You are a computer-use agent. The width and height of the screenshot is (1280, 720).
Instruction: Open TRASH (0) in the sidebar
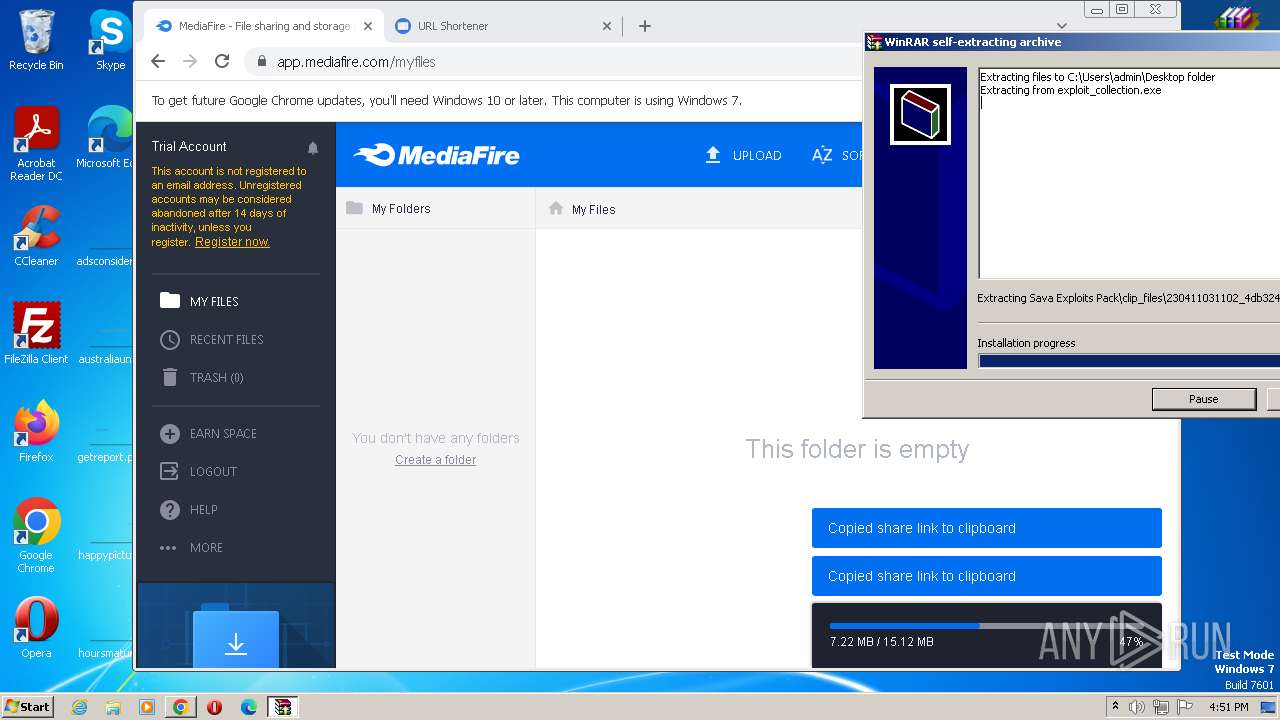click(202, 377)
